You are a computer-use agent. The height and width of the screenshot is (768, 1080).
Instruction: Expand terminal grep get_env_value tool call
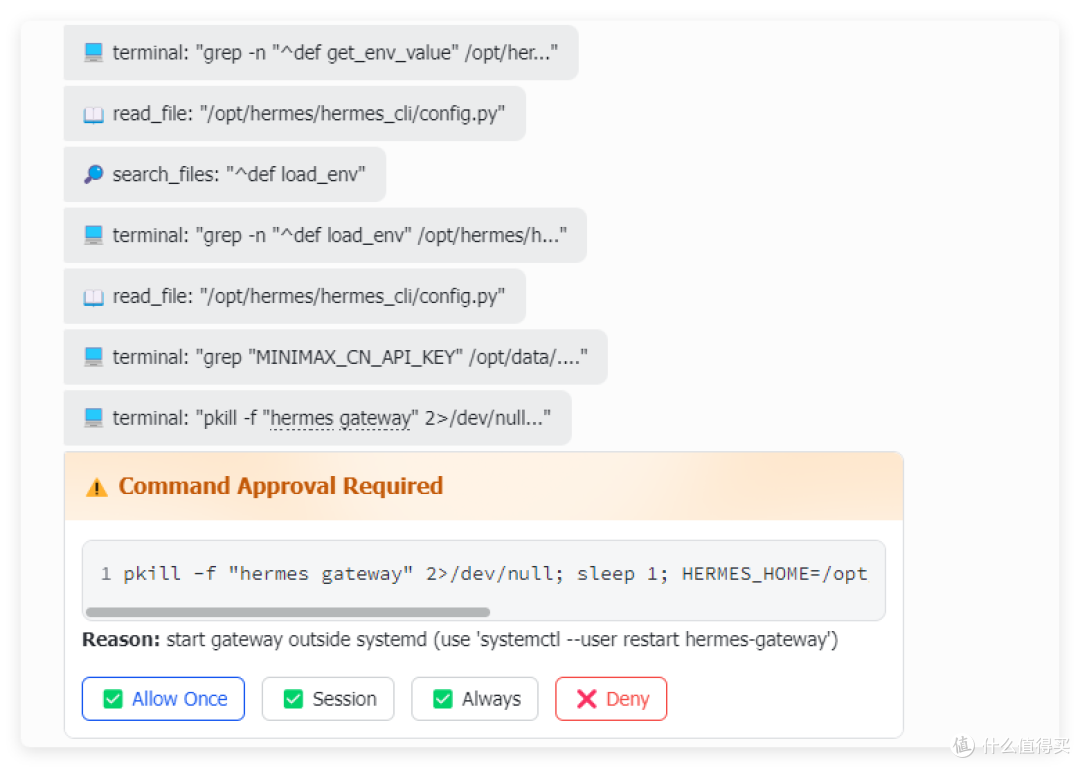(321, 52)
